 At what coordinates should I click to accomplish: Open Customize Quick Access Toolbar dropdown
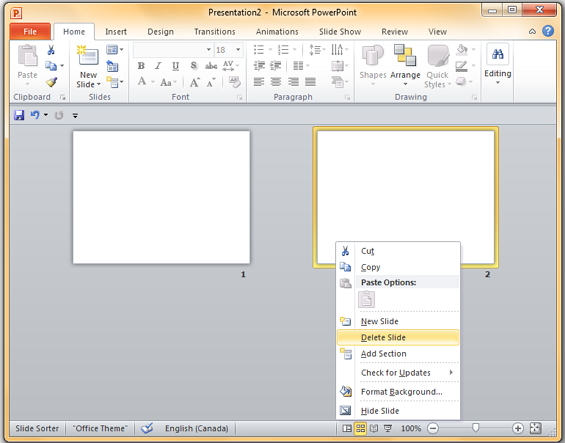75,115
